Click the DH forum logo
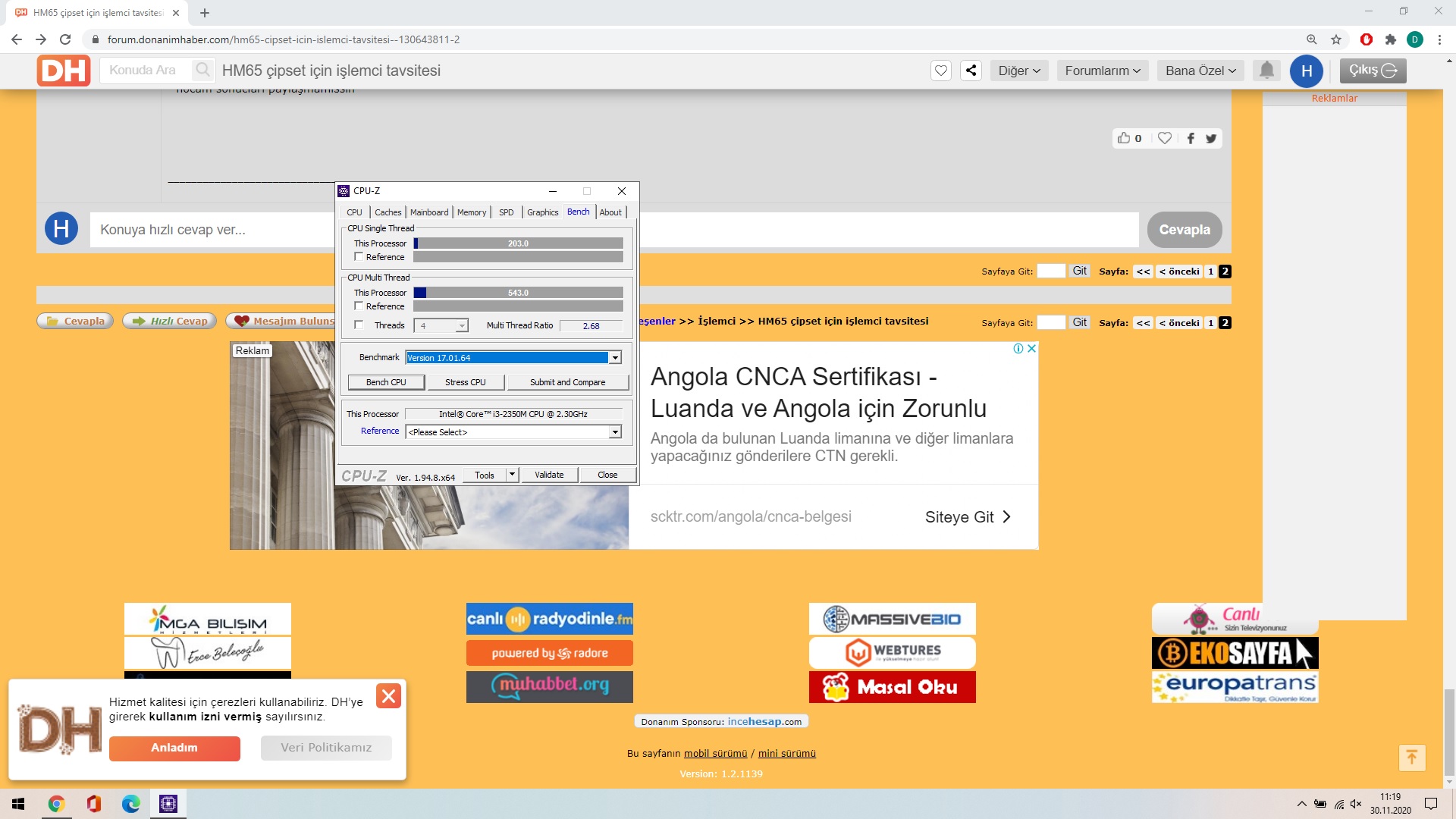The width and height of the screenshot is (1456, 819). 64,71
